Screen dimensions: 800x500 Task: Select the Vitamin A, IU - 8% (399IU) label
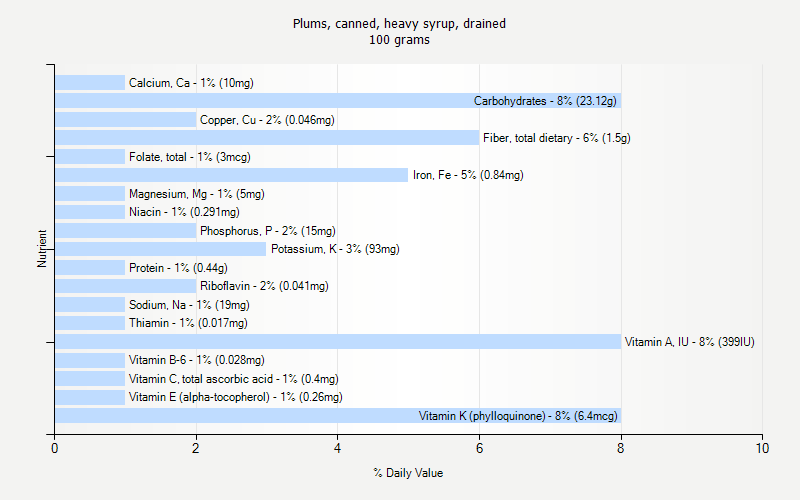689,342
